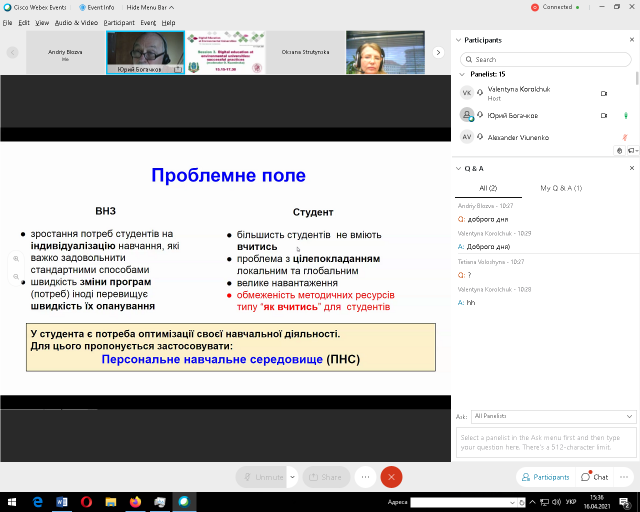Click the Event Info button
Screen dimensions: 640x512
click(99, 7)
